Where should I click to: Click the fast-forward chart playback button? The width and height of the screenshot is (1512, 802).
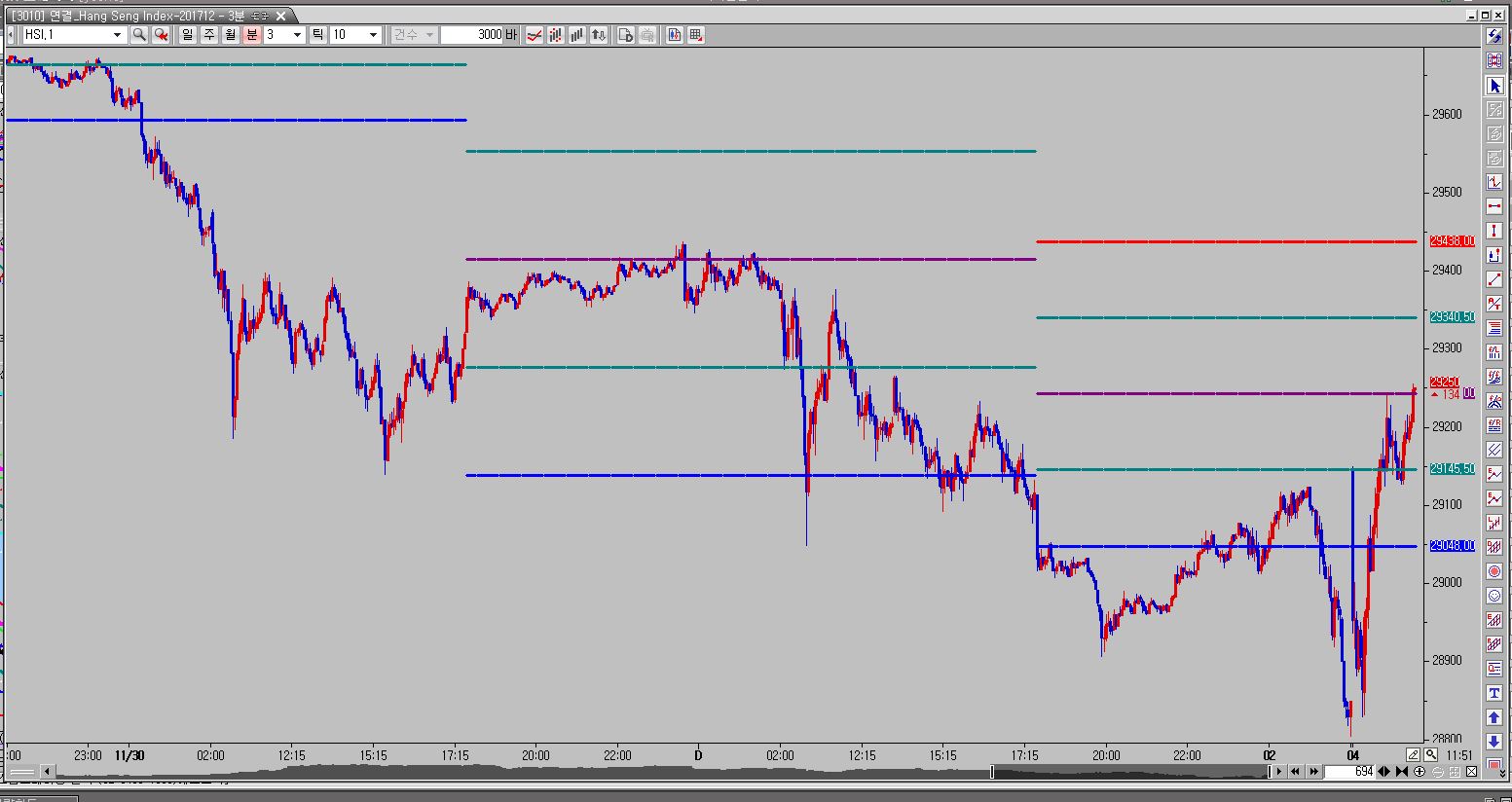1313,772
